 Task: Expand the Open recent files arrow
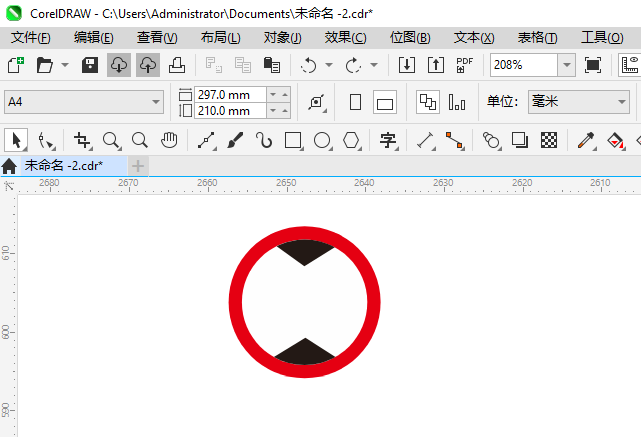point(65,65)
